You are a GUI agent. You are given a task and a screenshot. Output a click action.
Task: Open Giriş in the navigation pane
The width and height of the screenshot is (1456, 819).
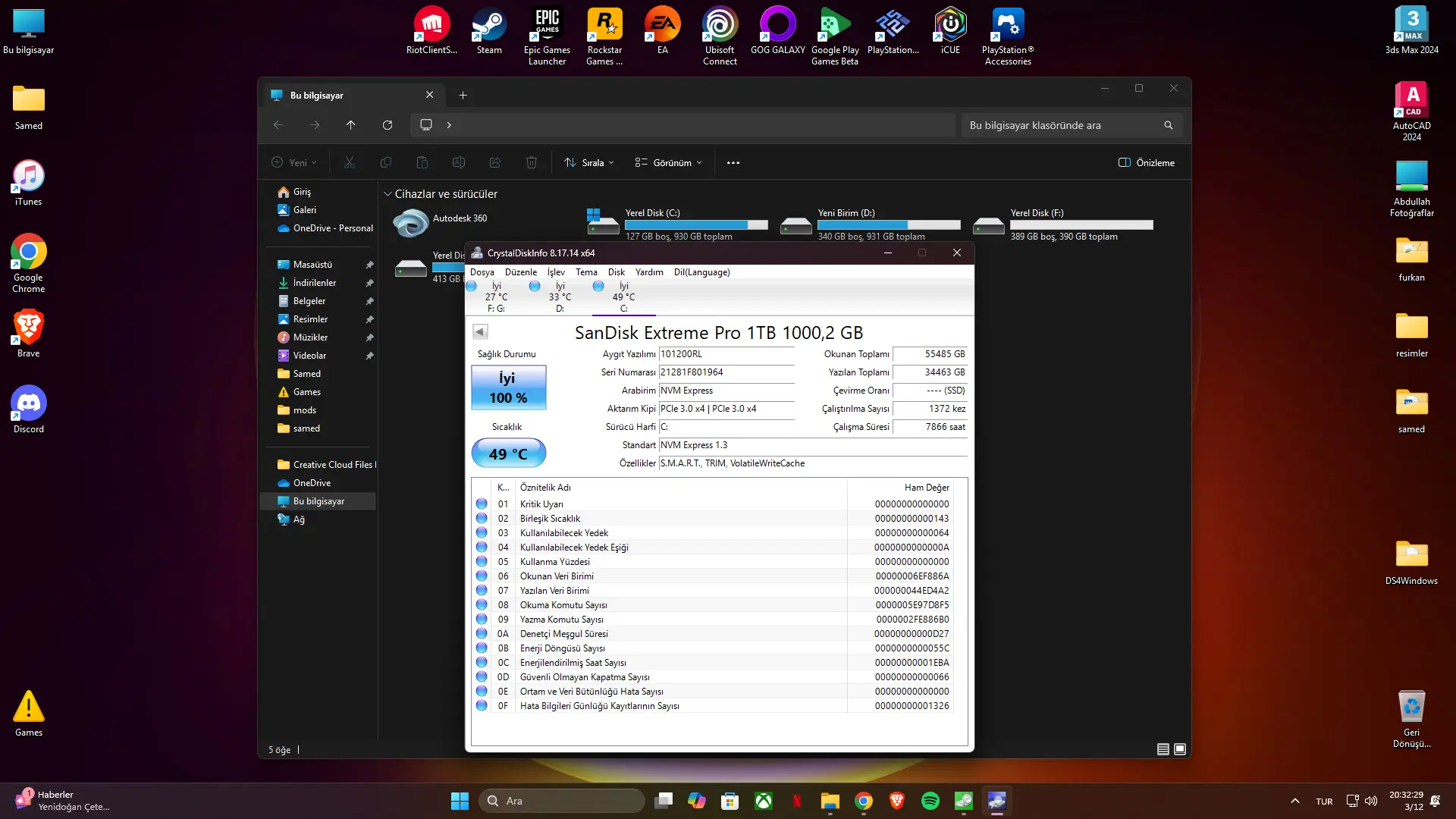coord(303,192)
